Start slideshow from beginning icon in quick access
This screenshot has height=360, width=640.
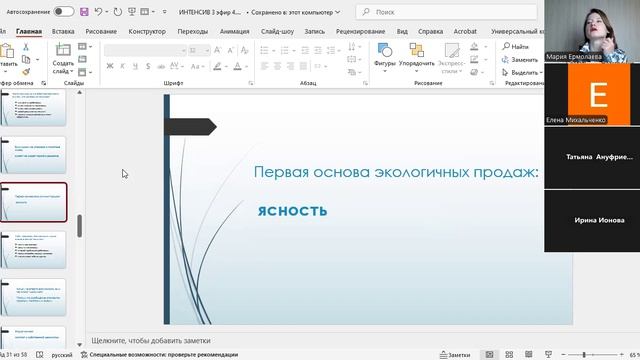pyautogui.click(x=132, y=12)
